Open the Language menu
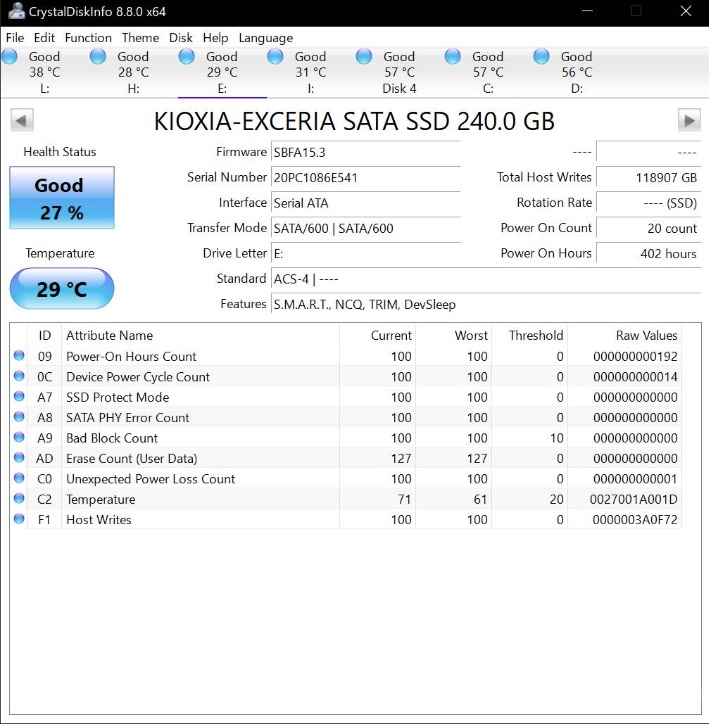The height and width of the screenshot is (724, 709). point(266,38)
